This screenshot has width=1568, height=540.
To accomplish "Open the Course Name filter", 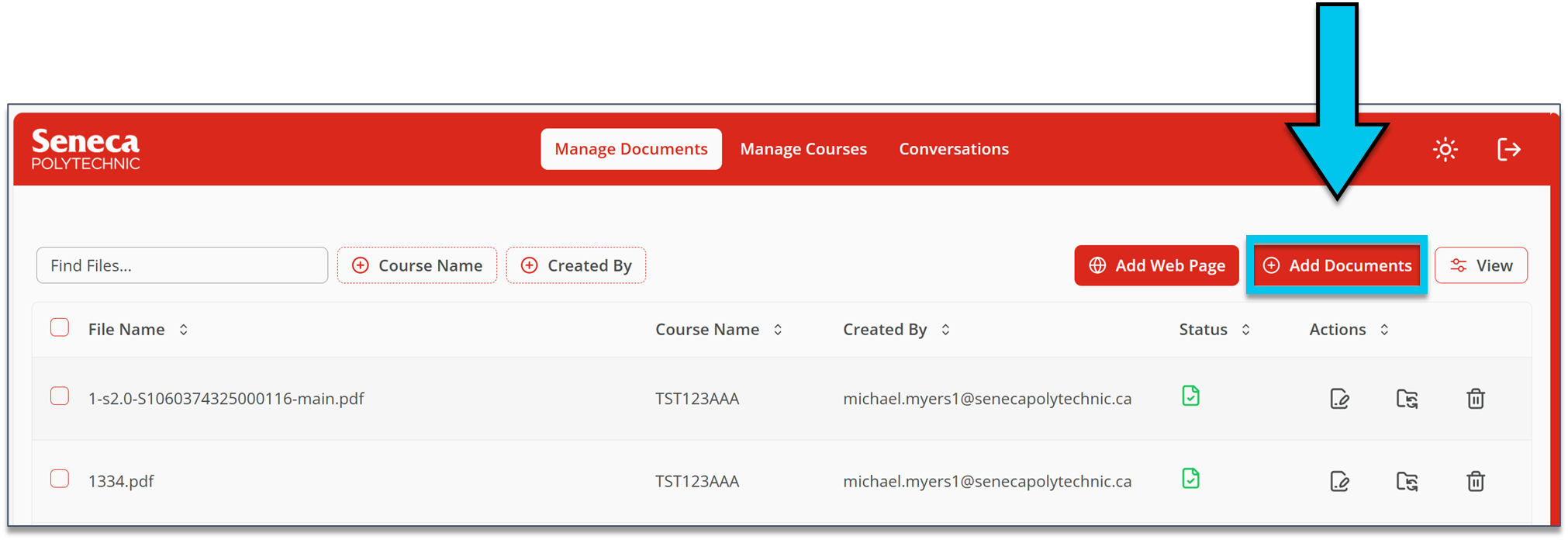I will point(417,265).
